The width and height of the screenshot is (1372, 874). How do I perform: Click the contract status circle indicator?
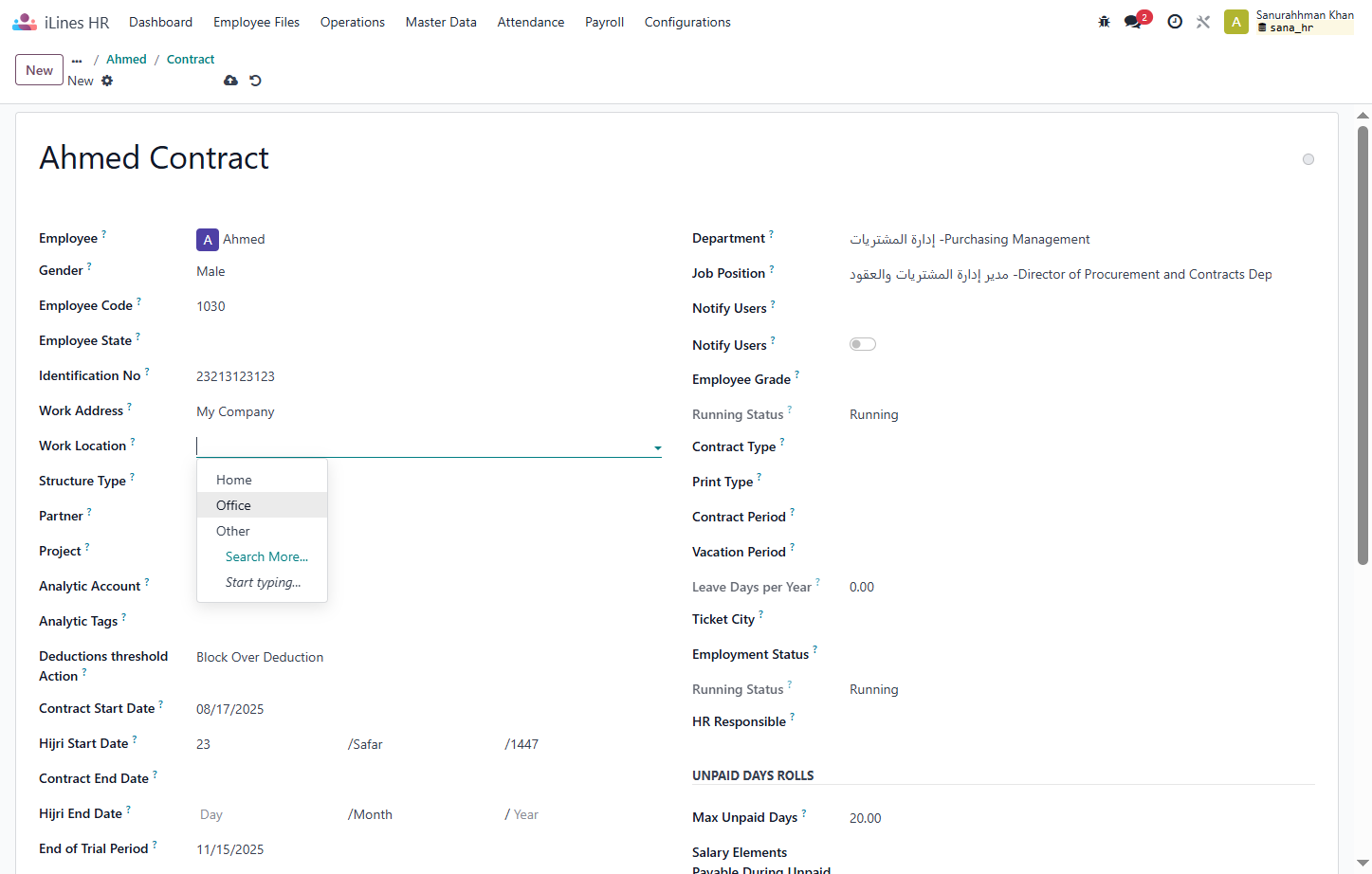[1308, 159]
